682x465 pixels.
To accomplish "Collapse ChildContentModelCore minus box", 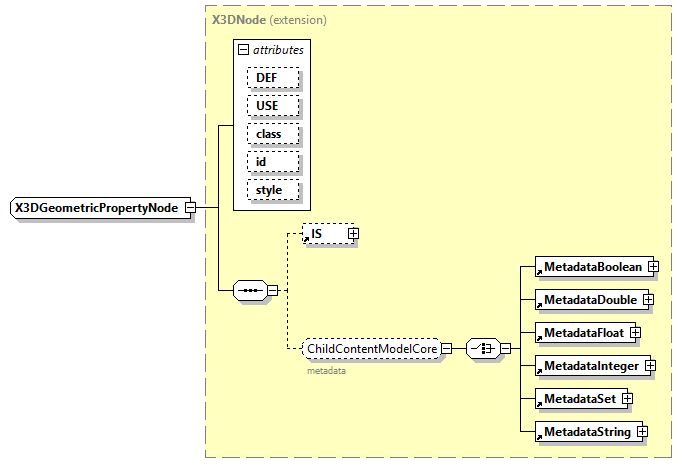I will click(447, 348).
